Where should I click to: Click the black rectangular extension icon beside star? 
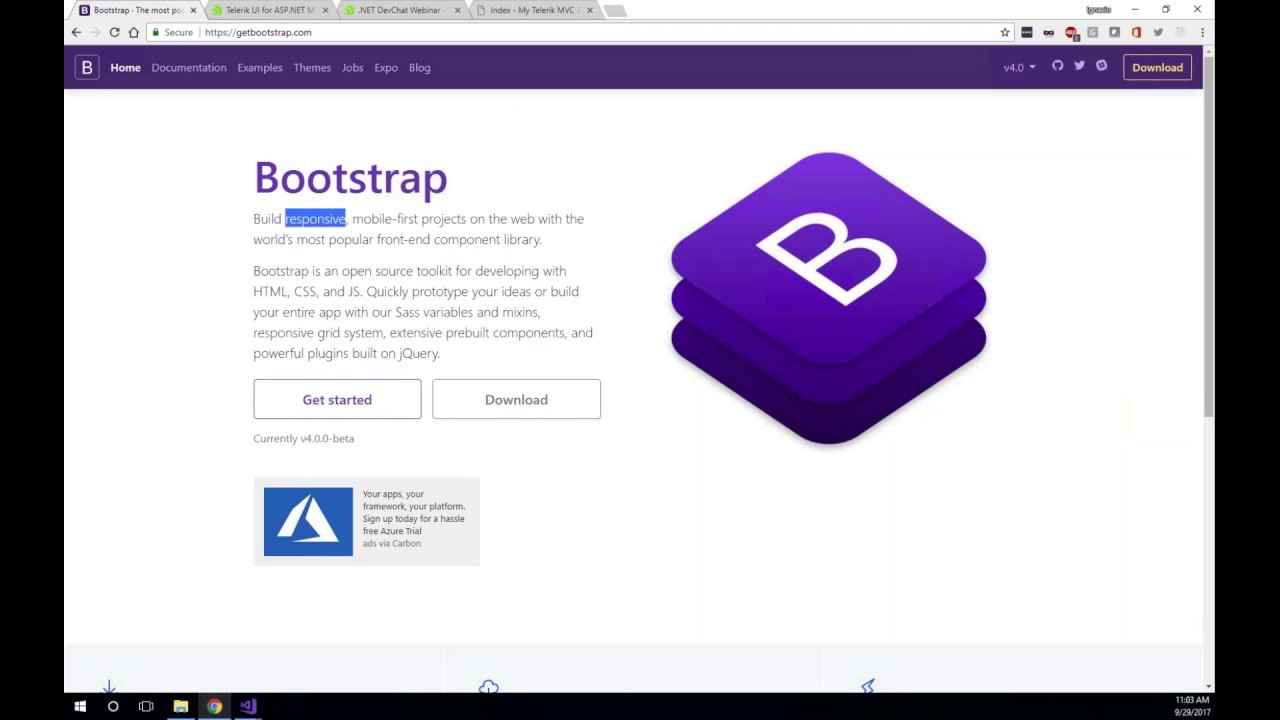tap(1027, 32)
